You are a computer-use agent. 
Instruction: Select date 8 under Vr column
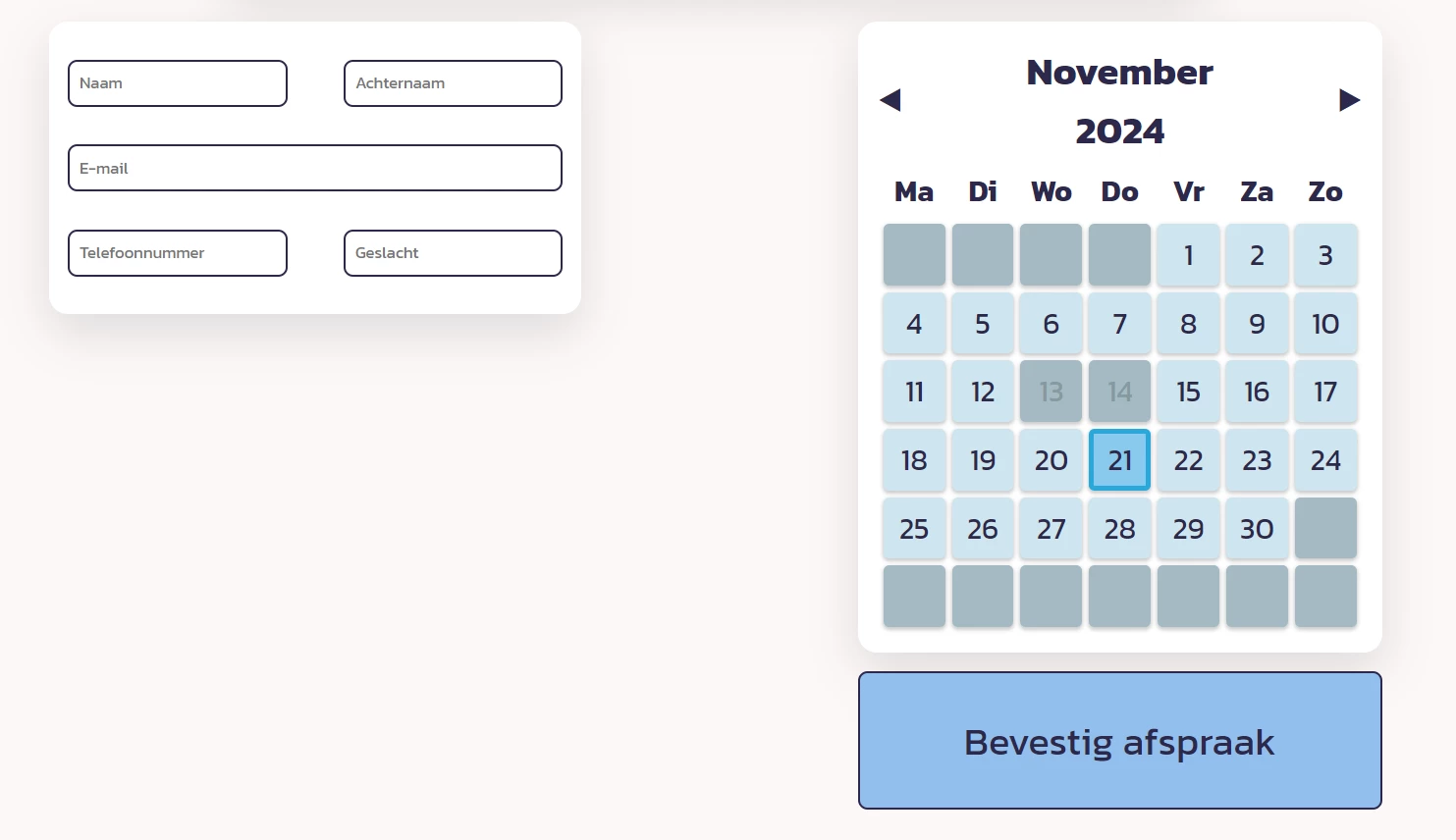click(x=1188, y=324)
